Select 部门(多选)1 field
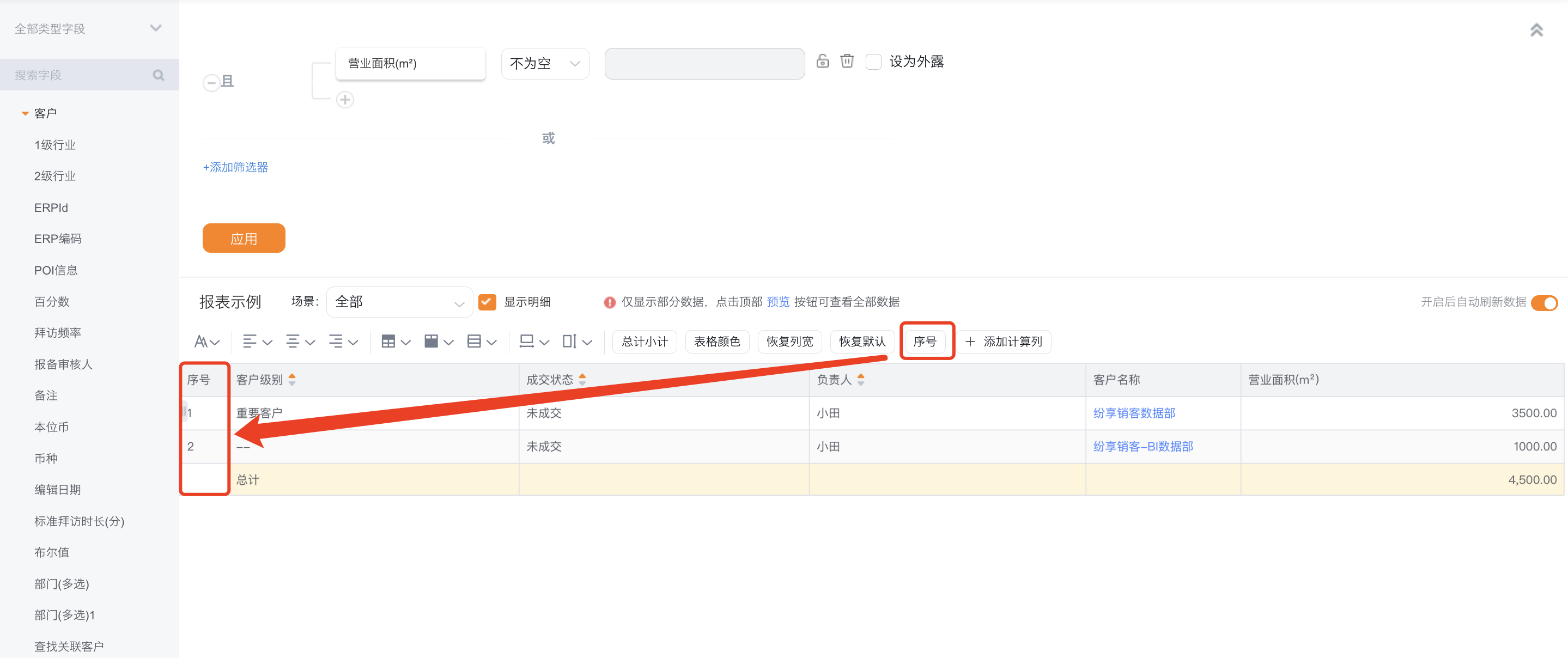This screenshot has width=1568, height=658. [64, 616]
